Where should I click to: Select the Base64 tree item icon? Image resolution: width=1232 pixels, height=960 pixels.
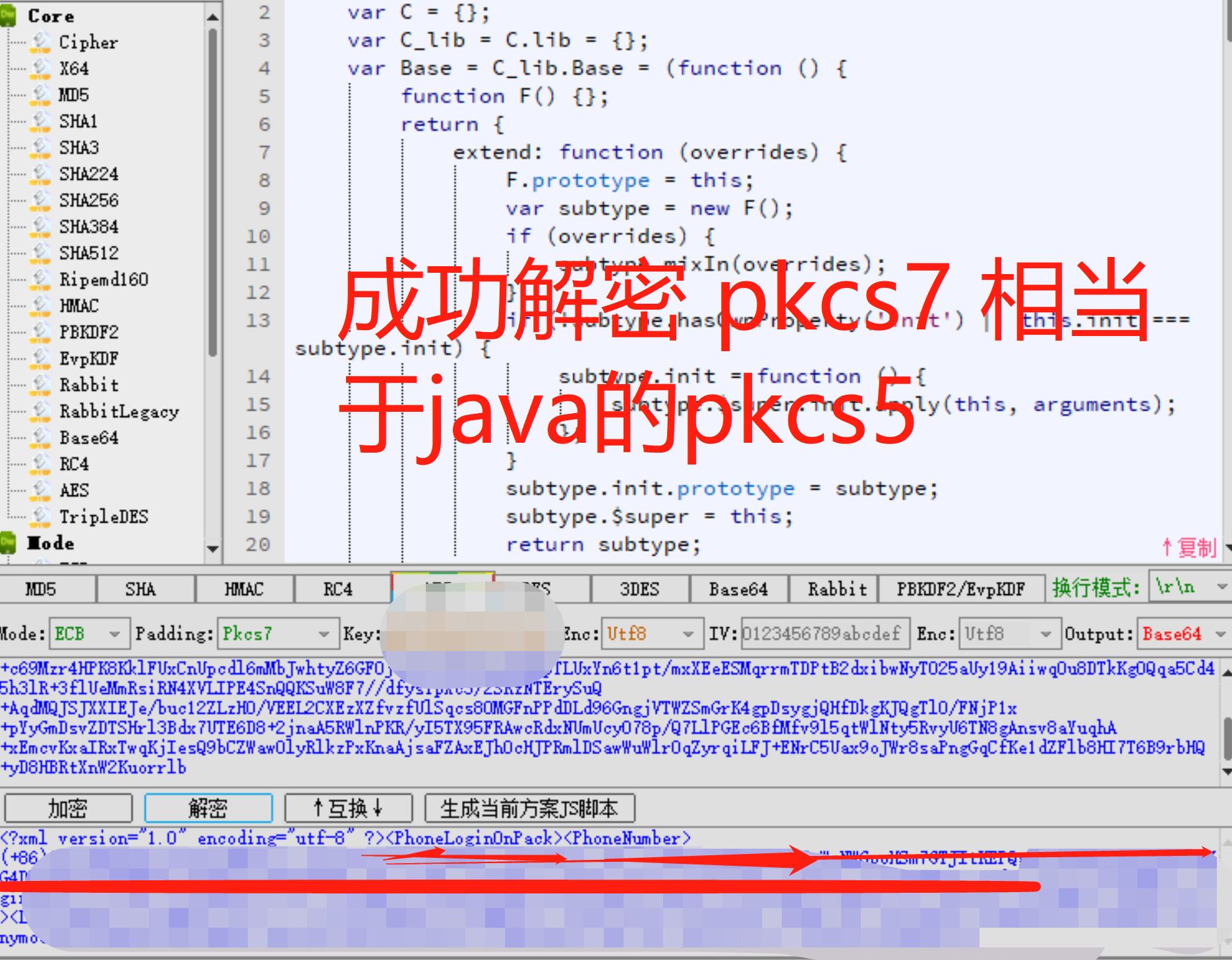tap(40, 437)
